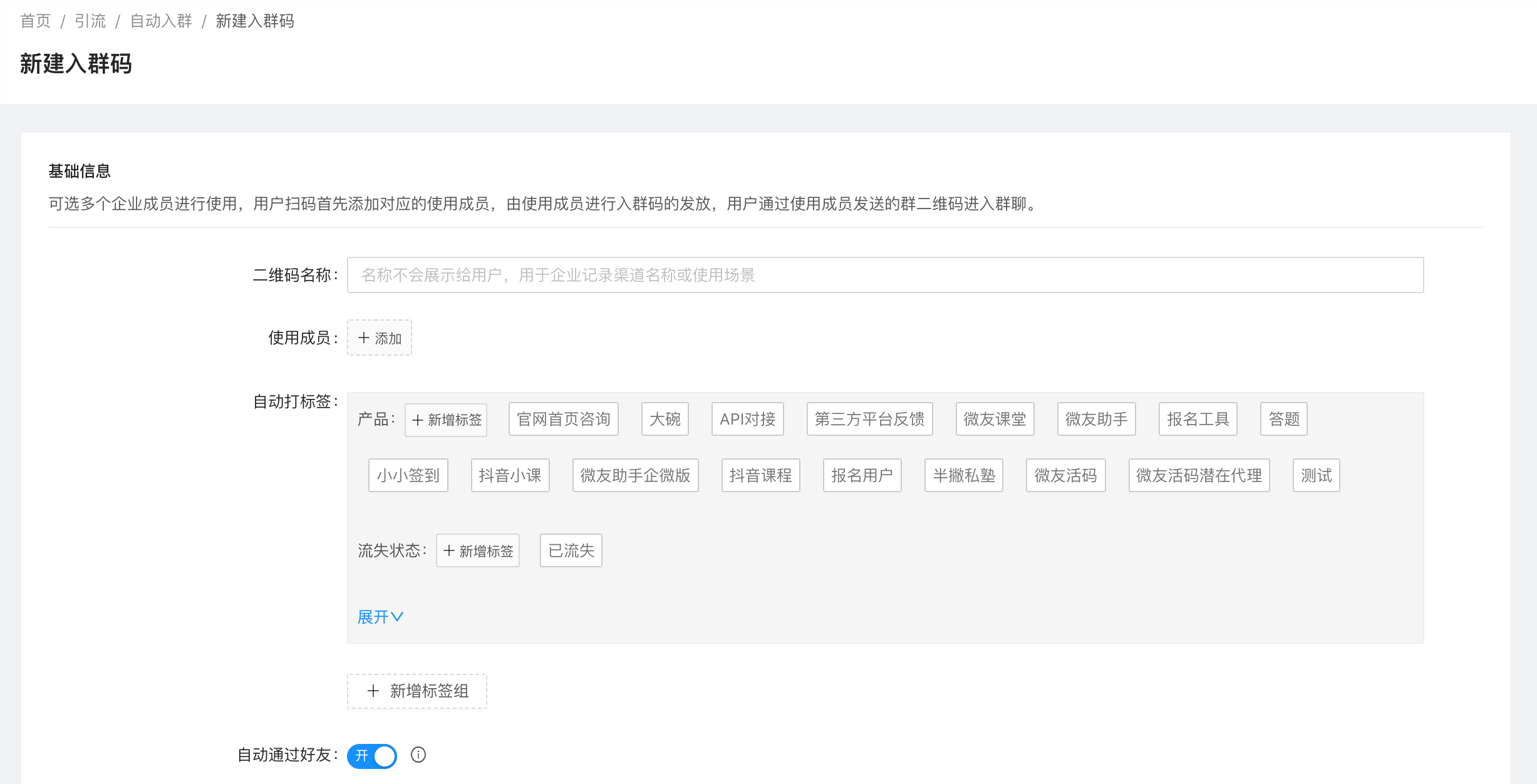The width and height of the screenshot is (1537, 784).
Task: Select the 答题 tag
Action: coord(1284,419)
